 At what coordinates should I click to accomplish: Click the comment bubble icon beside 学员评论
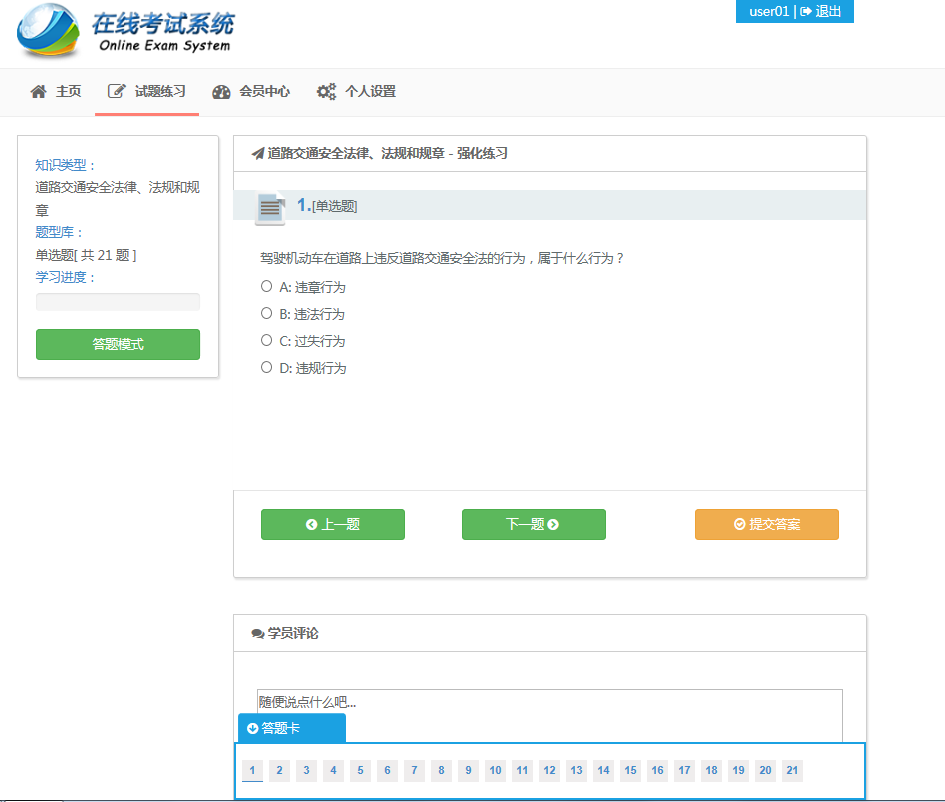point(258,633)
